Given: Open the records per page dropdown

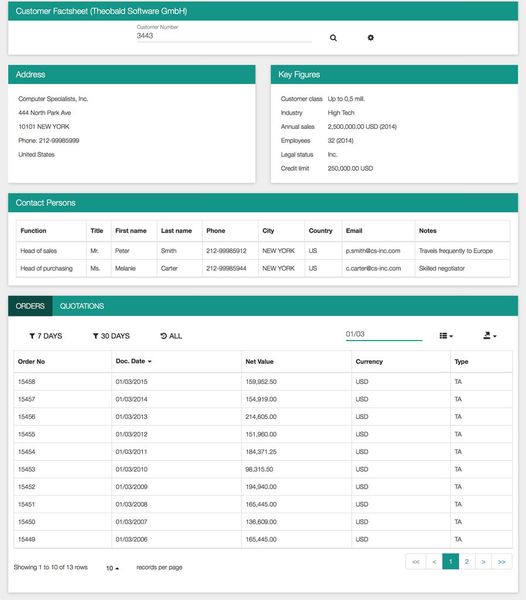Looking at the screenshot, I should click(112, 568).
